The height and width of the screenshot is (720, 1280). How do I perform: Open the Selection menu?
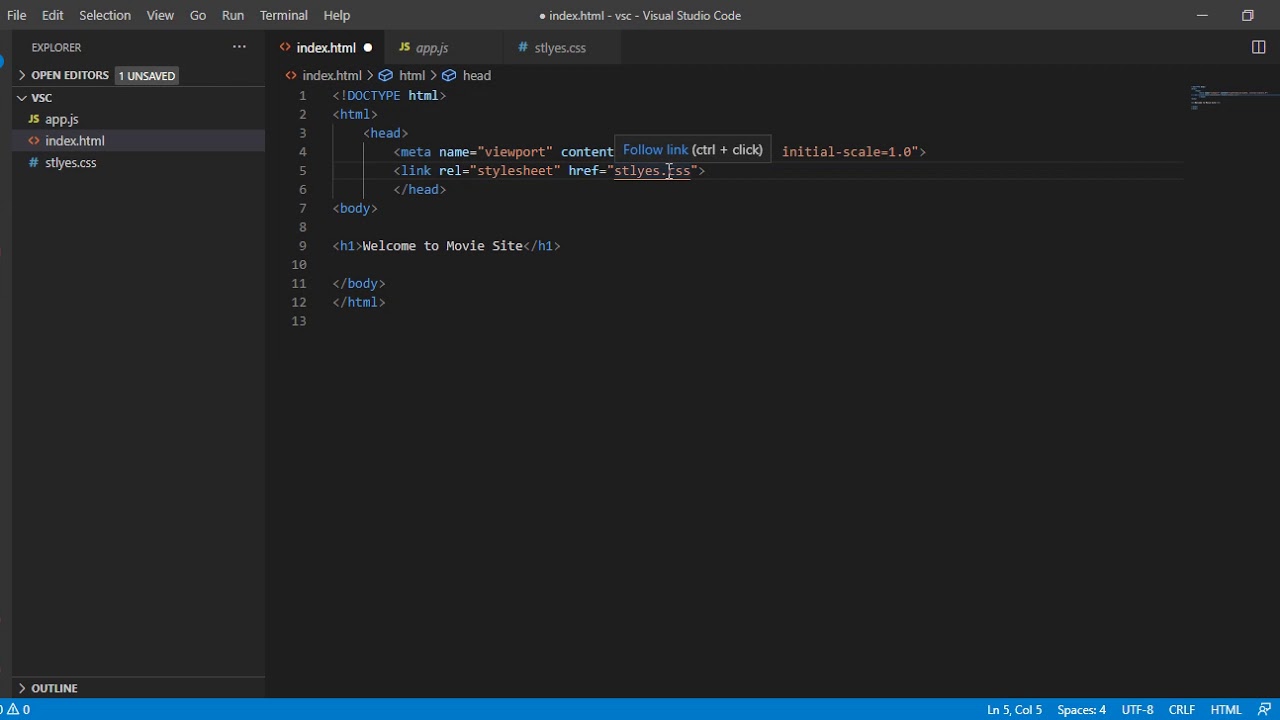point(105,15)
